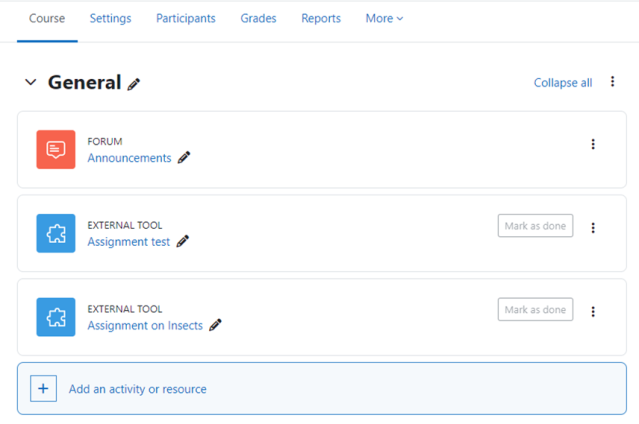Open Assignment test three-dot actions menu
This screenshot has width=639, height=424.
[x=593, y=228]
